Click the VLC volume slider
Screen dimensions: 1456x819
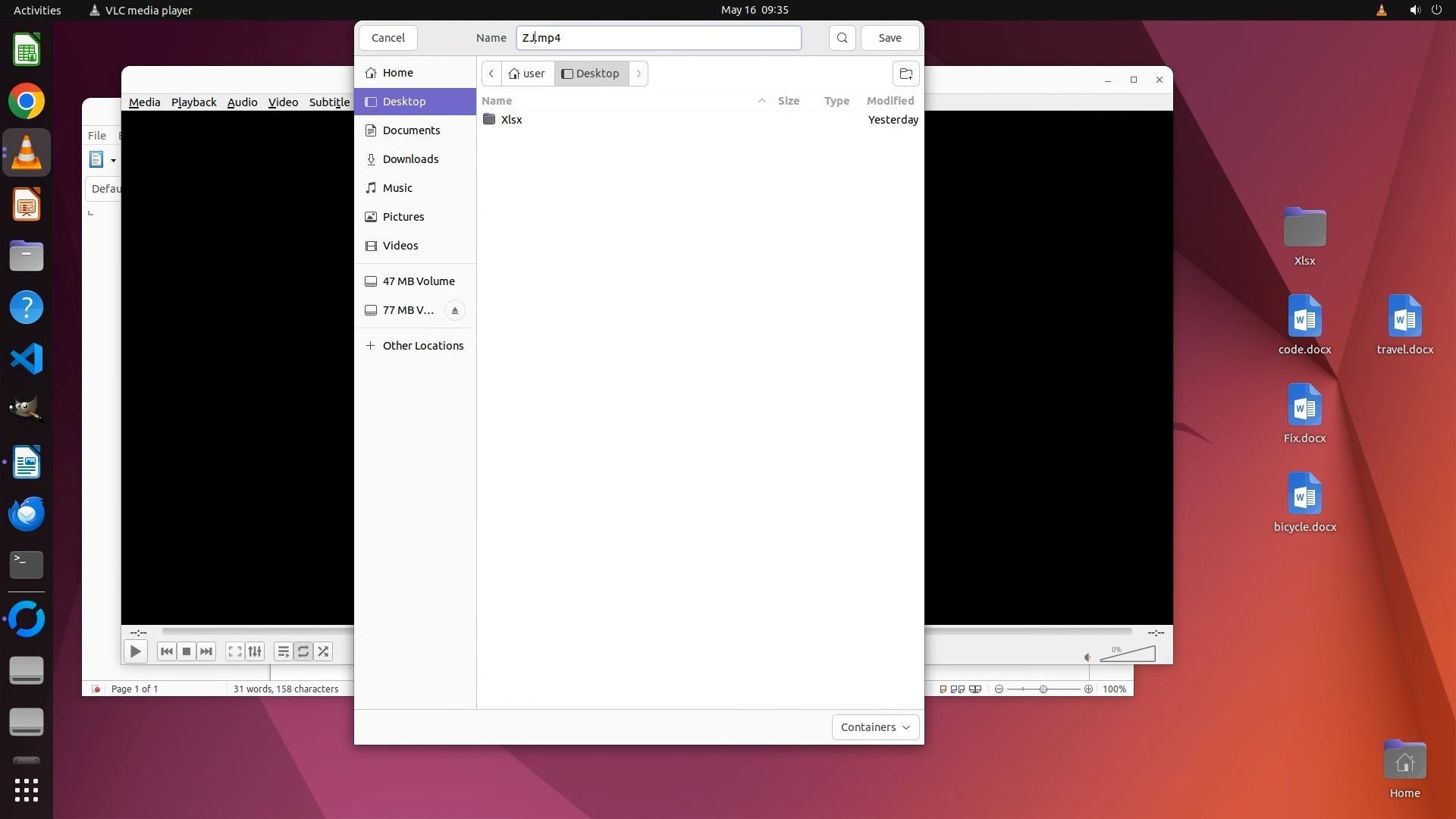click(x=1128, y=654)
